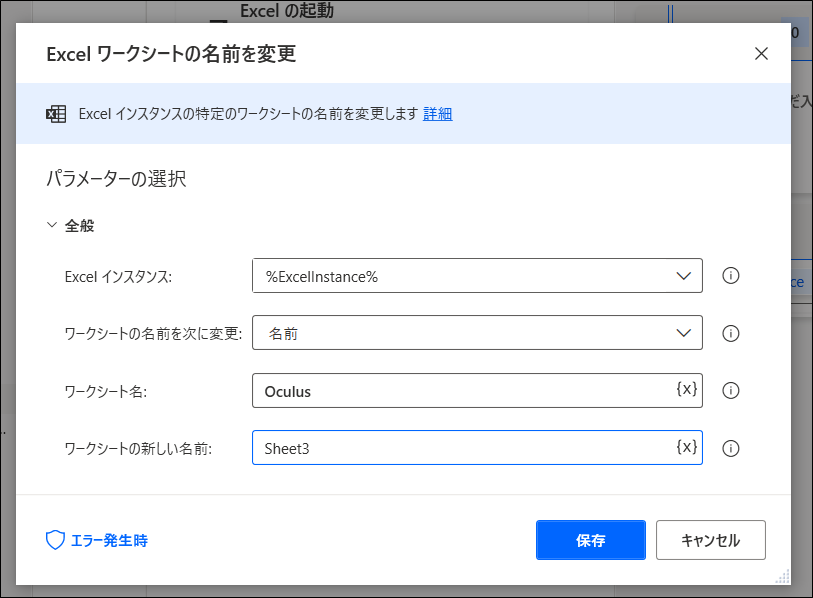Click the dialog title Excel ワークシートの名前を変更
813x598 pixels.
coord(171,54)
